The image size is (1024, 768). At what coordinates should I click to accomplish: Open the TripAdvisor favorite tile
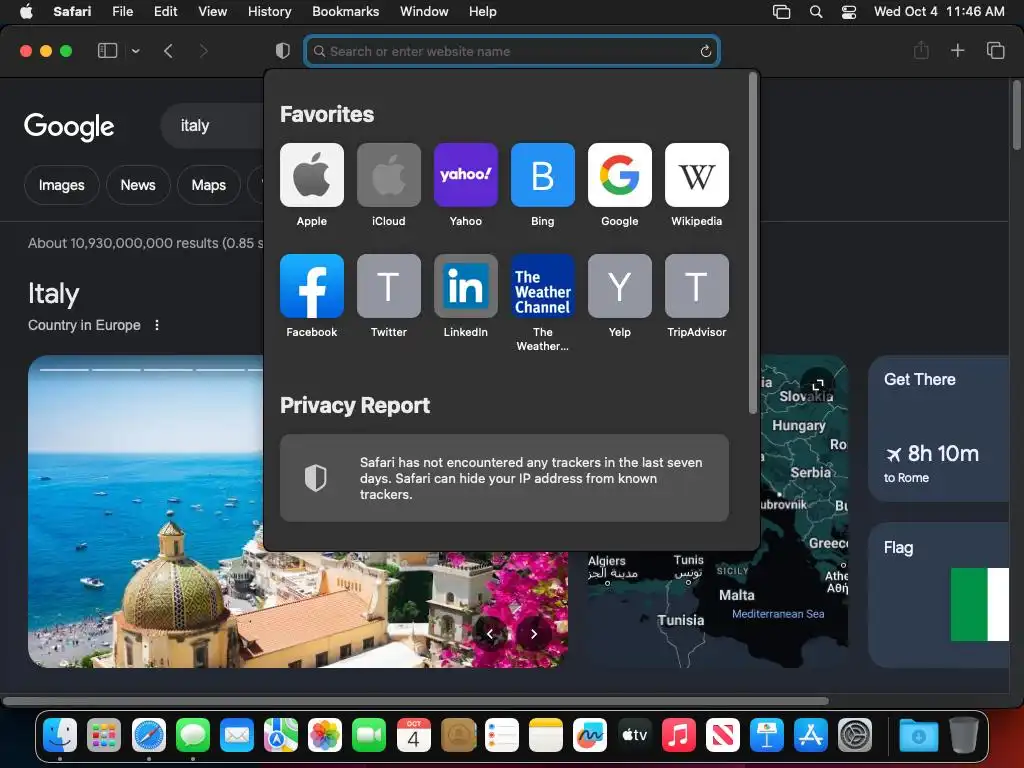(x=697, y=286)
